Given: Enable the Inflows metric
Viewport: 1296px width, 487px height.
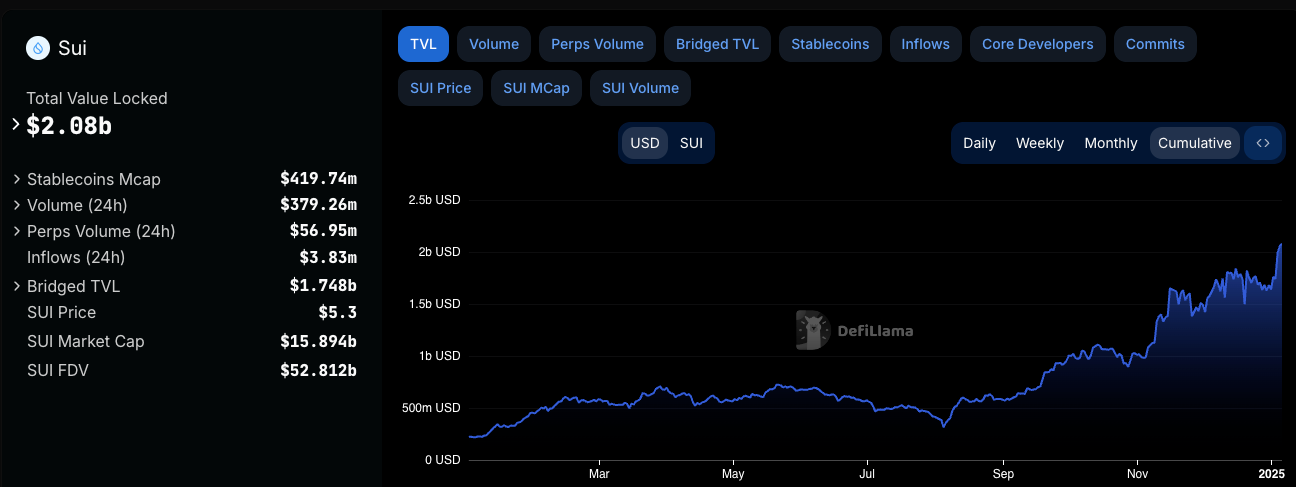Looking at the screenshot, I should [x=925, y=44].
